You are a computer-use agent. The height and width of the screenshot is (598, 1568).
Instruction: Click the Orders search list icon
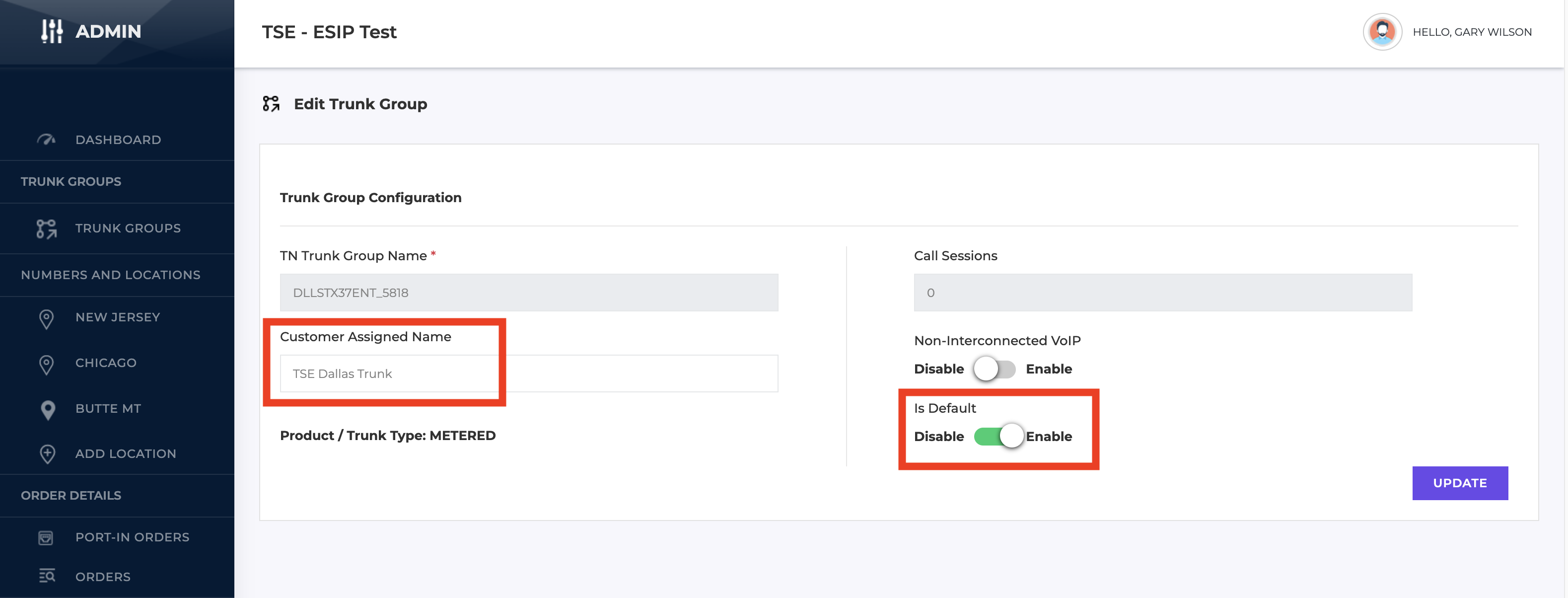[x=47, y=576]
